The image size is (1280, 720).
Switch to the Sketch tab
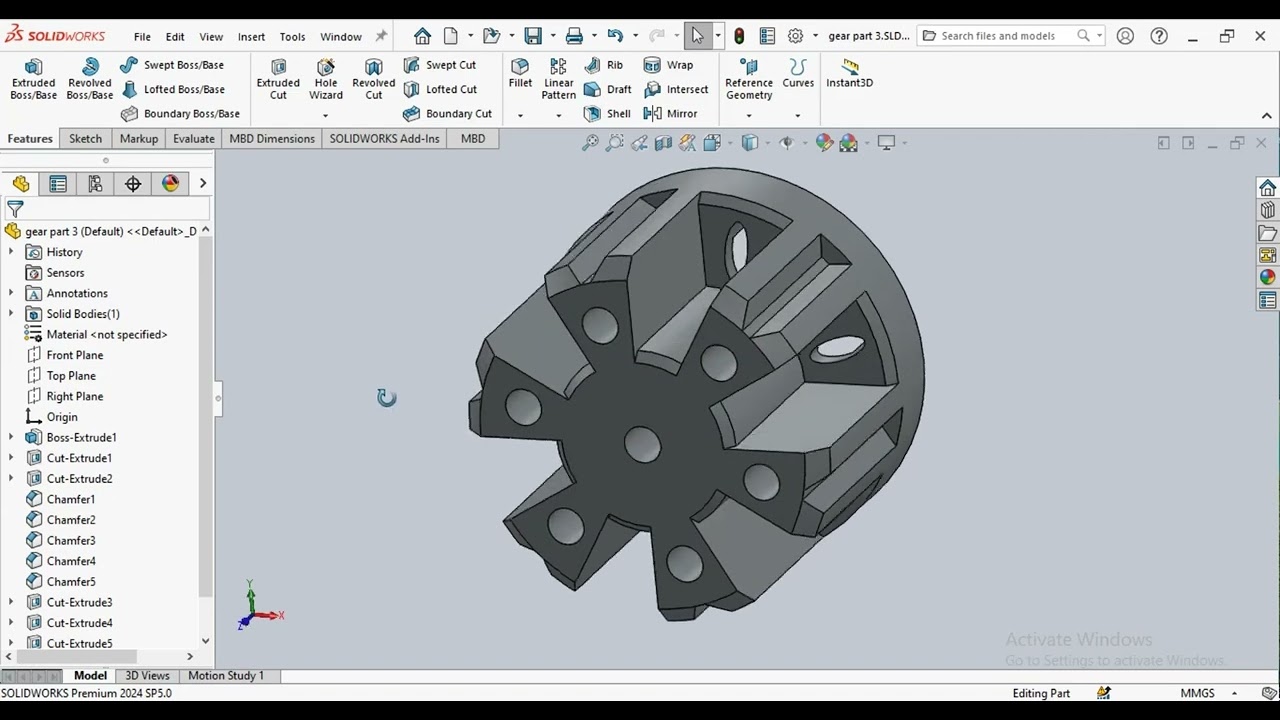(x=85, y=139)
